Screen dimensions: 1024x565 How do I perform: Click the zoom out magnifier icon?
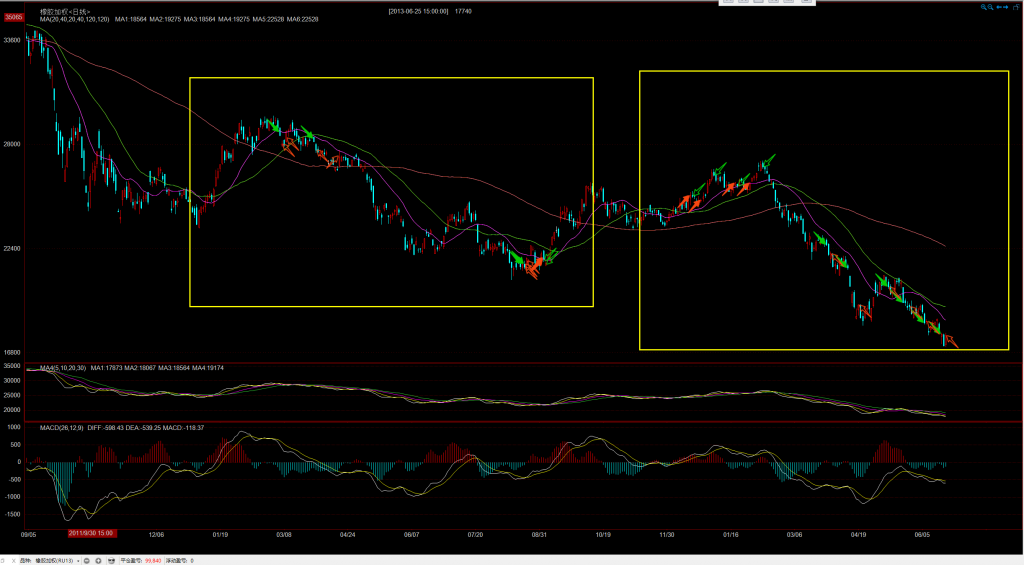(x=990, y=7)
